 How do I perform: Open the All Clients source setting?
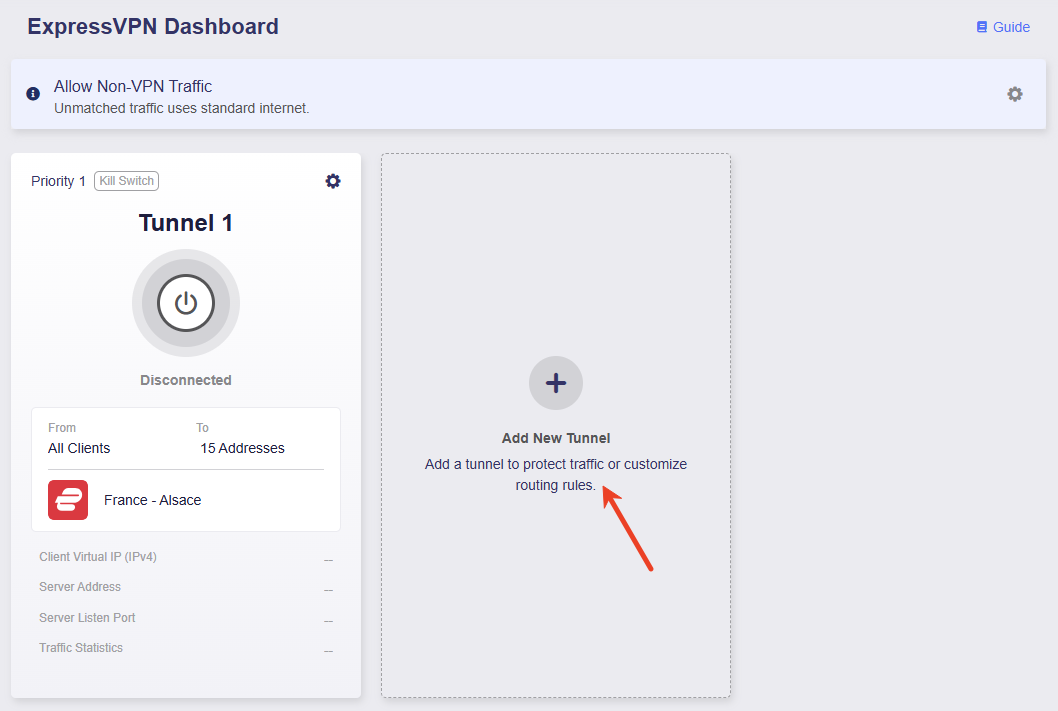[79, 448]
